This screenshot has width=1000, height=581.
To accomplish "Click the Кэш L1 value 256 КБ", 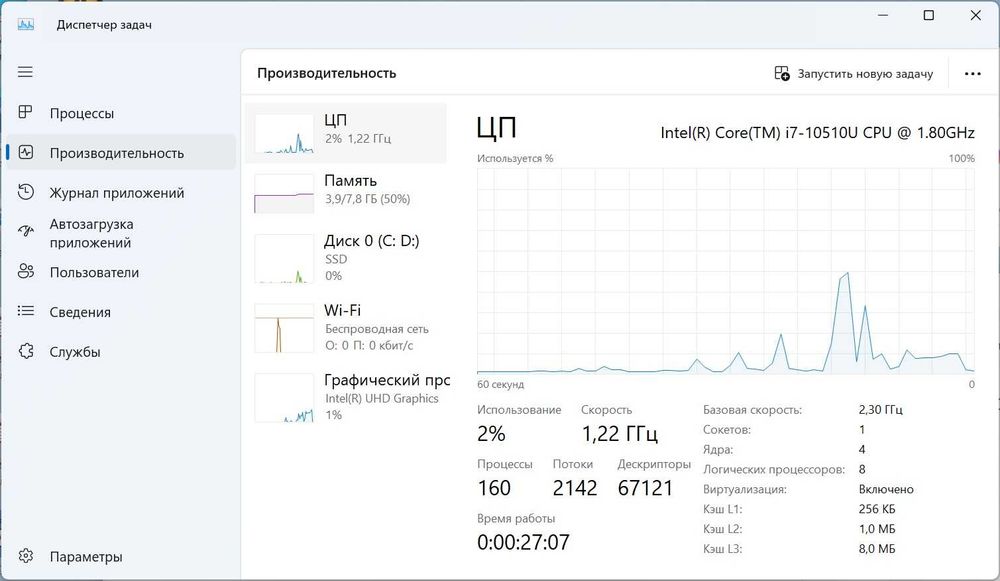I will coord(877,509).
